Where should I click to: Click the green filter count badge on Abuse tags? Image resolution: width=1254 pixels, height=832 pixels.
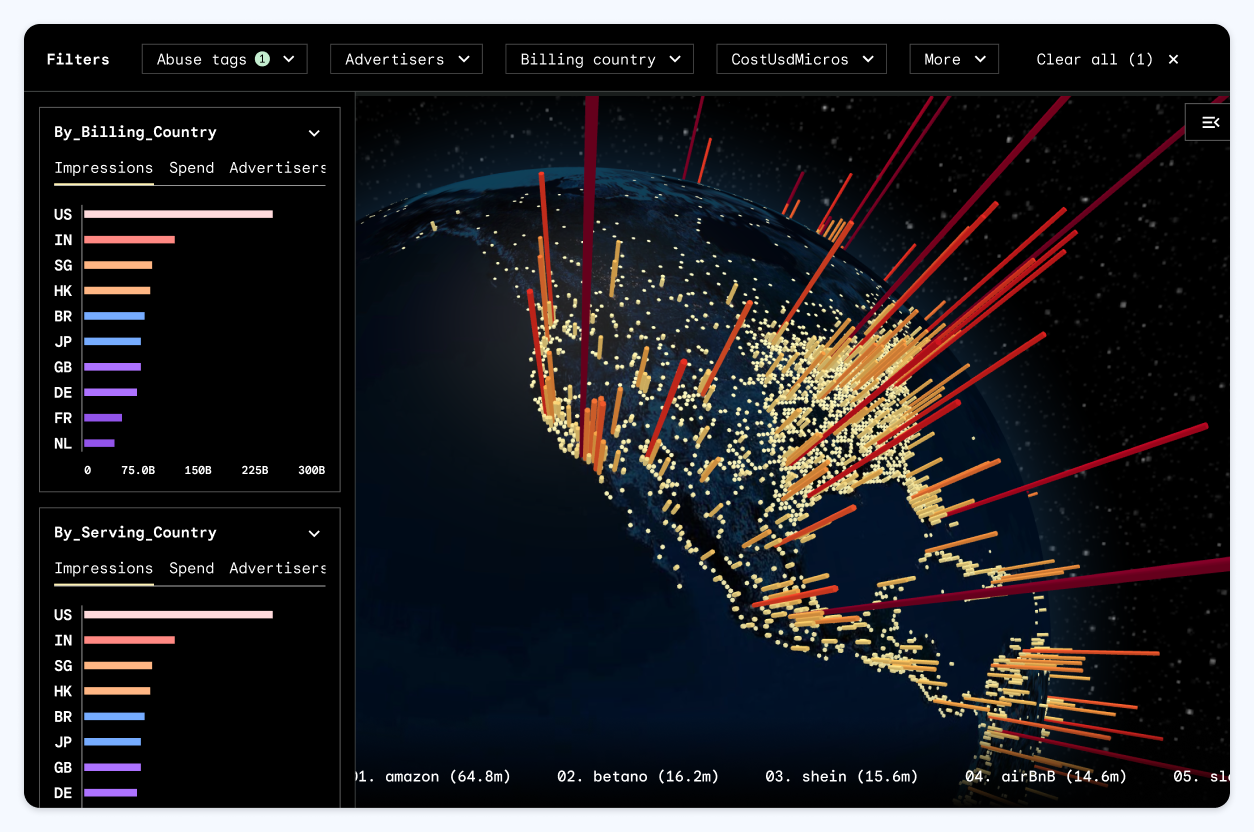tap(263, 58)
